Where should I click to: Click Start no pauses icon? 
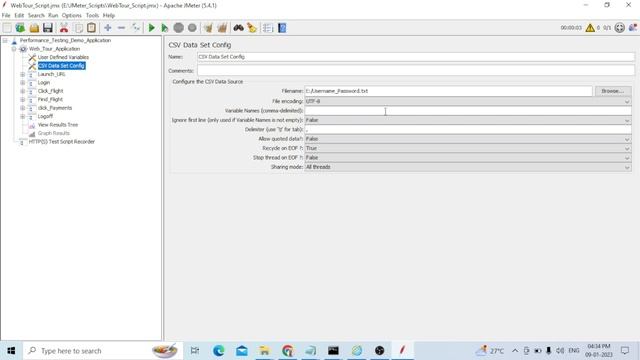coord(164,28)
